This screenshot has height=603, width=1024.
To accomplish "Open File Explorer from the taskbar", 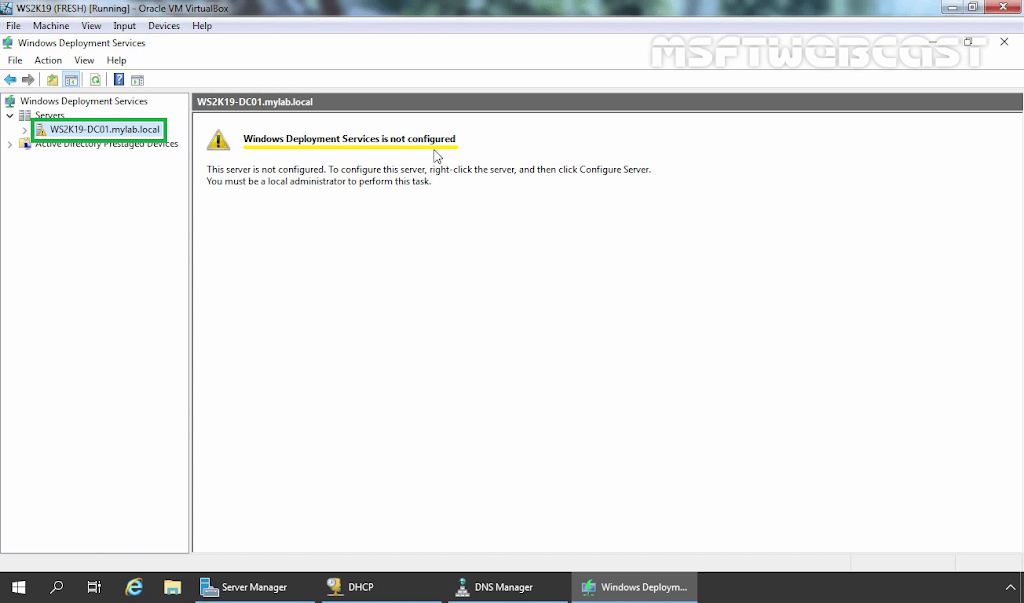I will (172, 587).
